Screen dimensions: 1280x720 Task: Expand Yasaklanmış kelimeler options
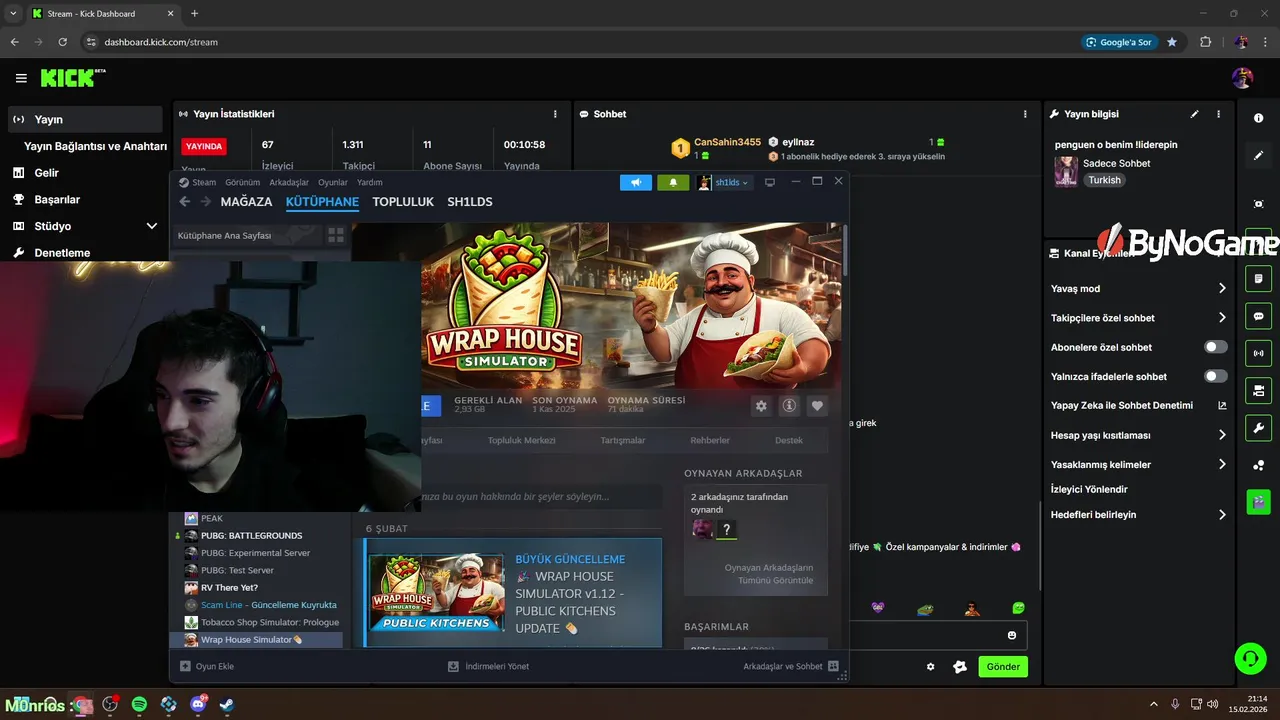[1221, 464]
